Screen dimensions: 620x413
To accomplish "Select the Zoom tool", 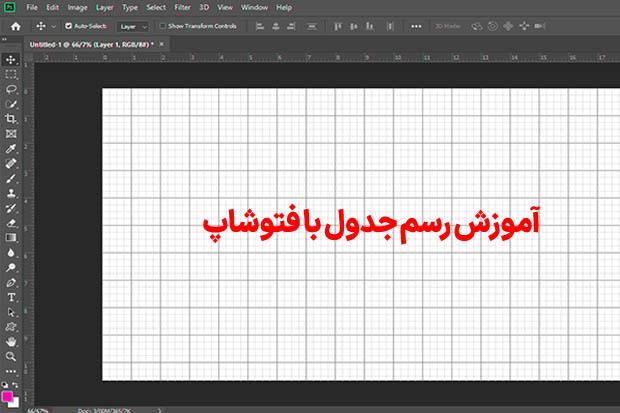I will pyautogui.click(x=11, y=356).
